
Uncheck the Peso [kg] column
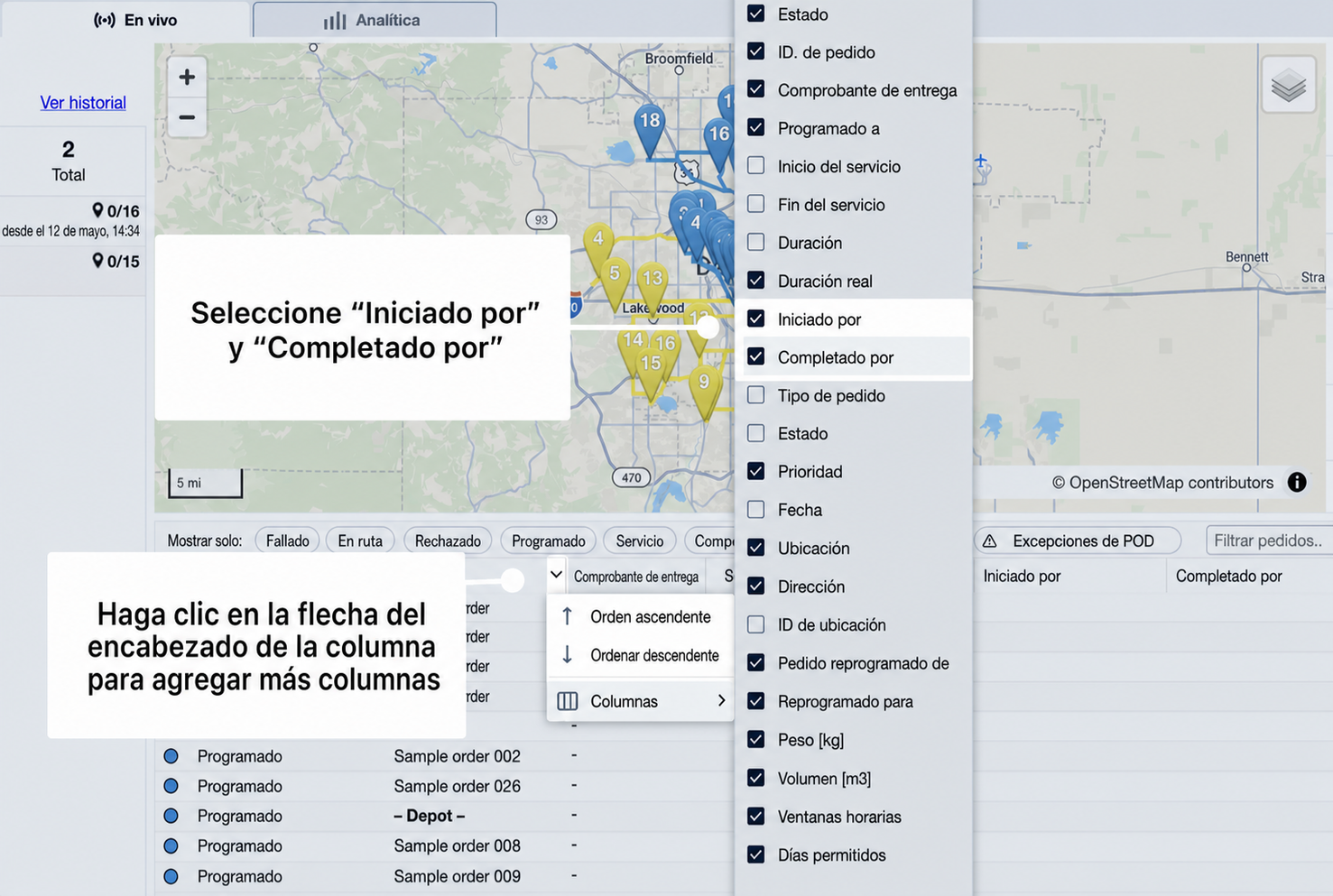[x=756, y=739]
